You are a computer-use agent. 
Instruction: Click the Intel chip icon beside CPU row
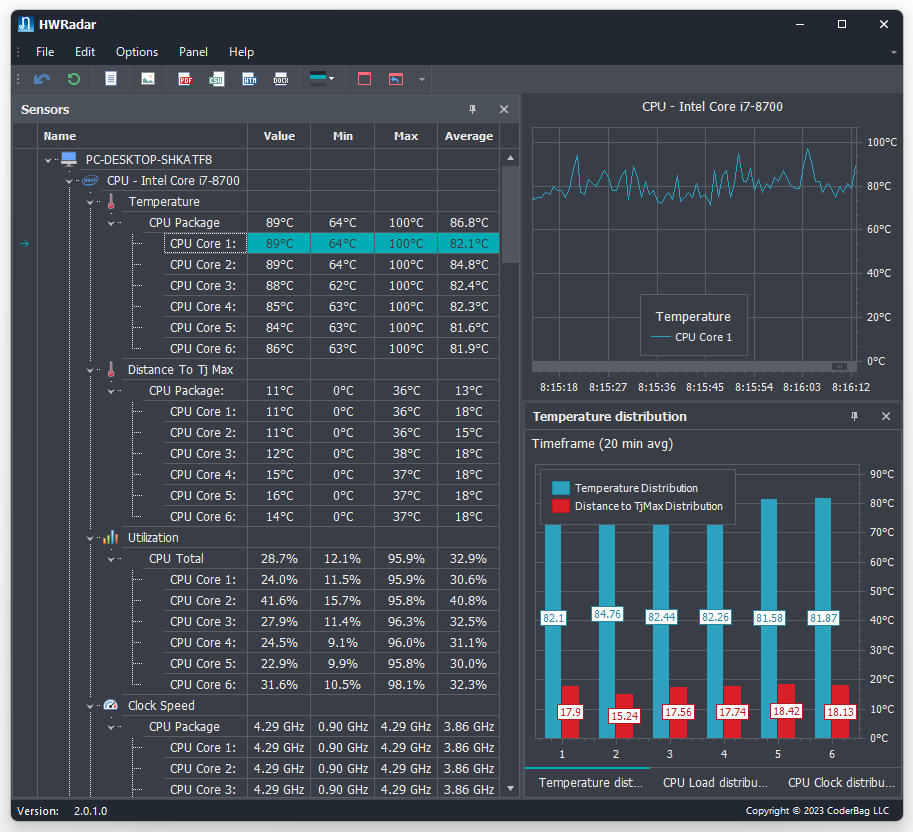[90, 180]
